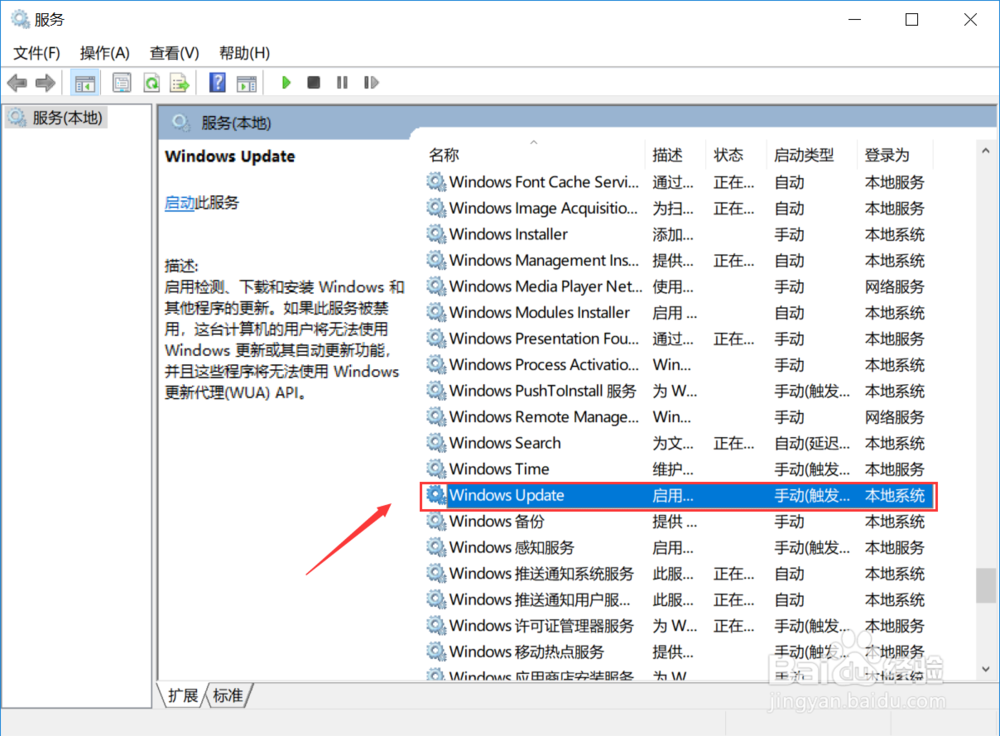The image size is (1000, 736).
Task: Pause the service with the pause icon
Action: click(342, 82)
